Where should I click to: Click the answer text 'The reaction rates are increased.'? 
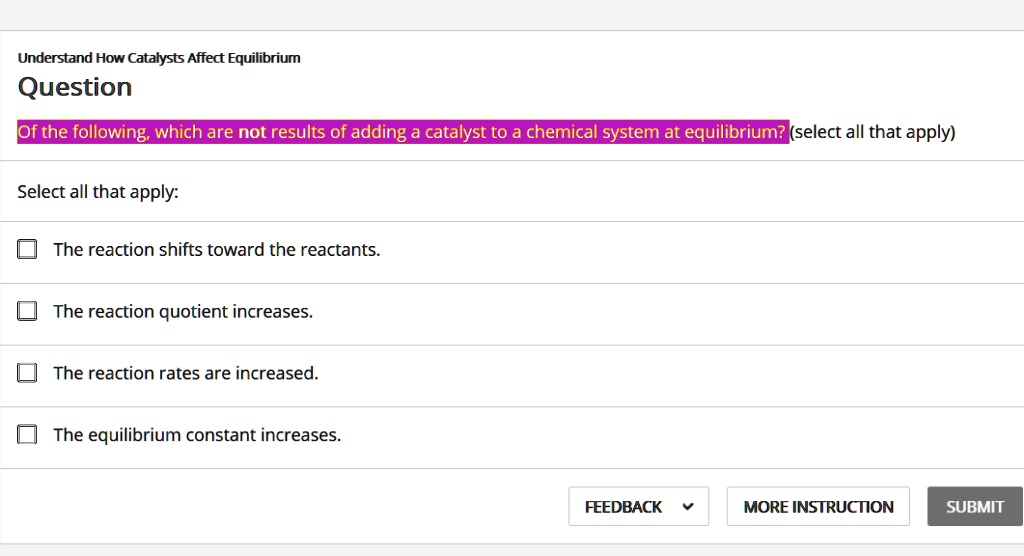coord(186,374)
